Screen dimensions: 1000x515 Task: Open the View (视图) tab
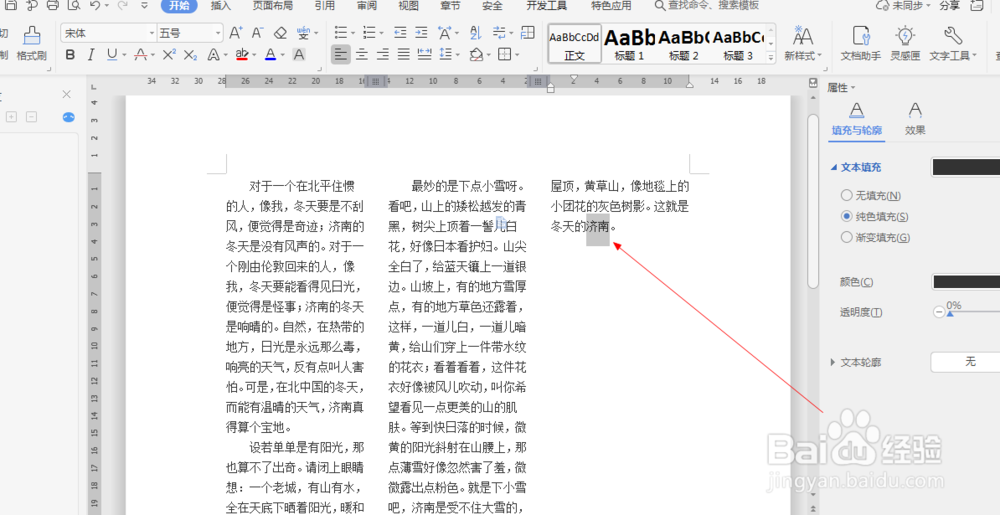pyautogui.click(x=408, y=6)
